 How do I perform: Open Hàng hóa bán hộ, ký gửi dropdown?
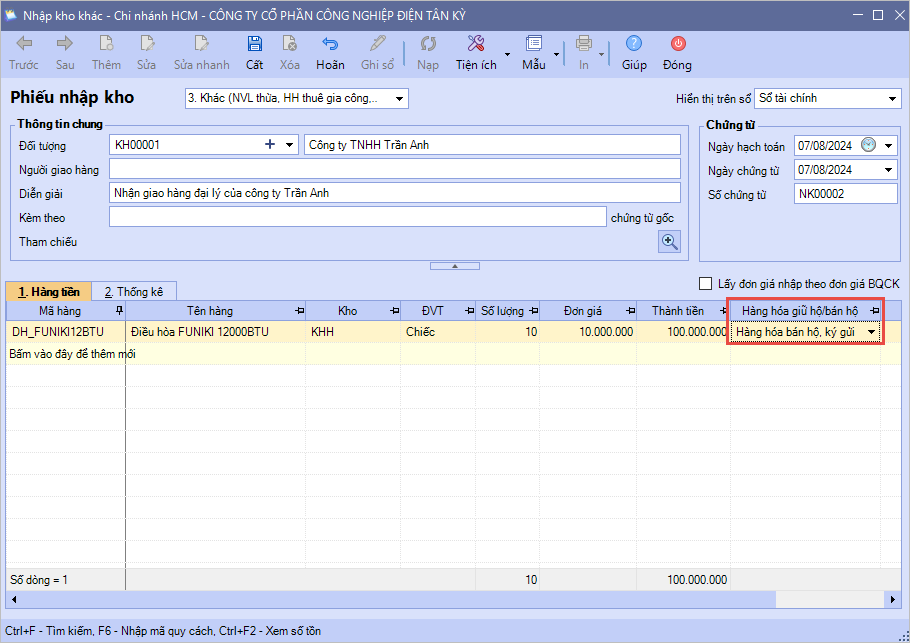pos(871,332)
